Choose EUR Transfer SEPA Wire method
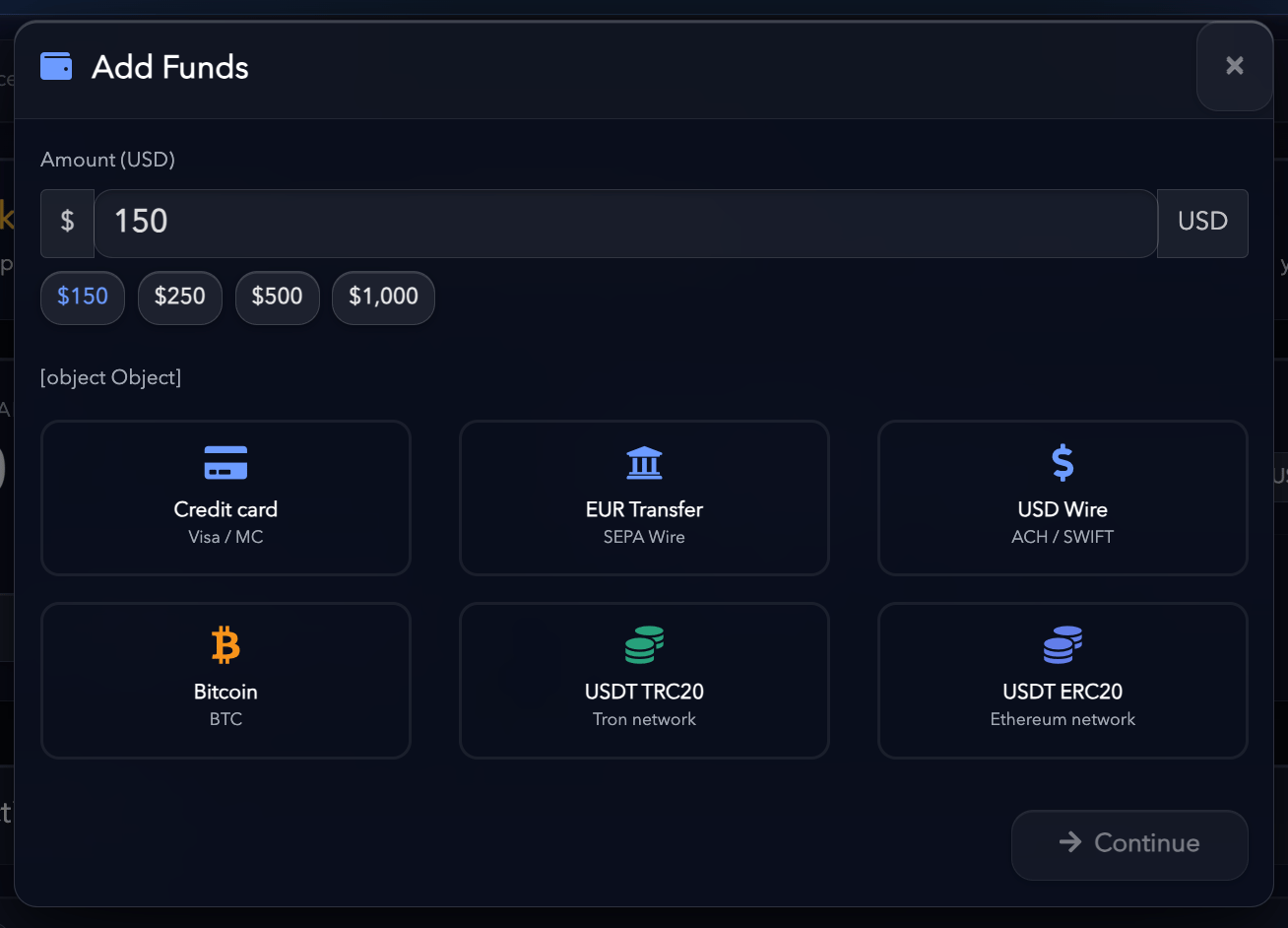Image resolution: width=1288 pixels, height=928 pixels. tap(644, 498)
